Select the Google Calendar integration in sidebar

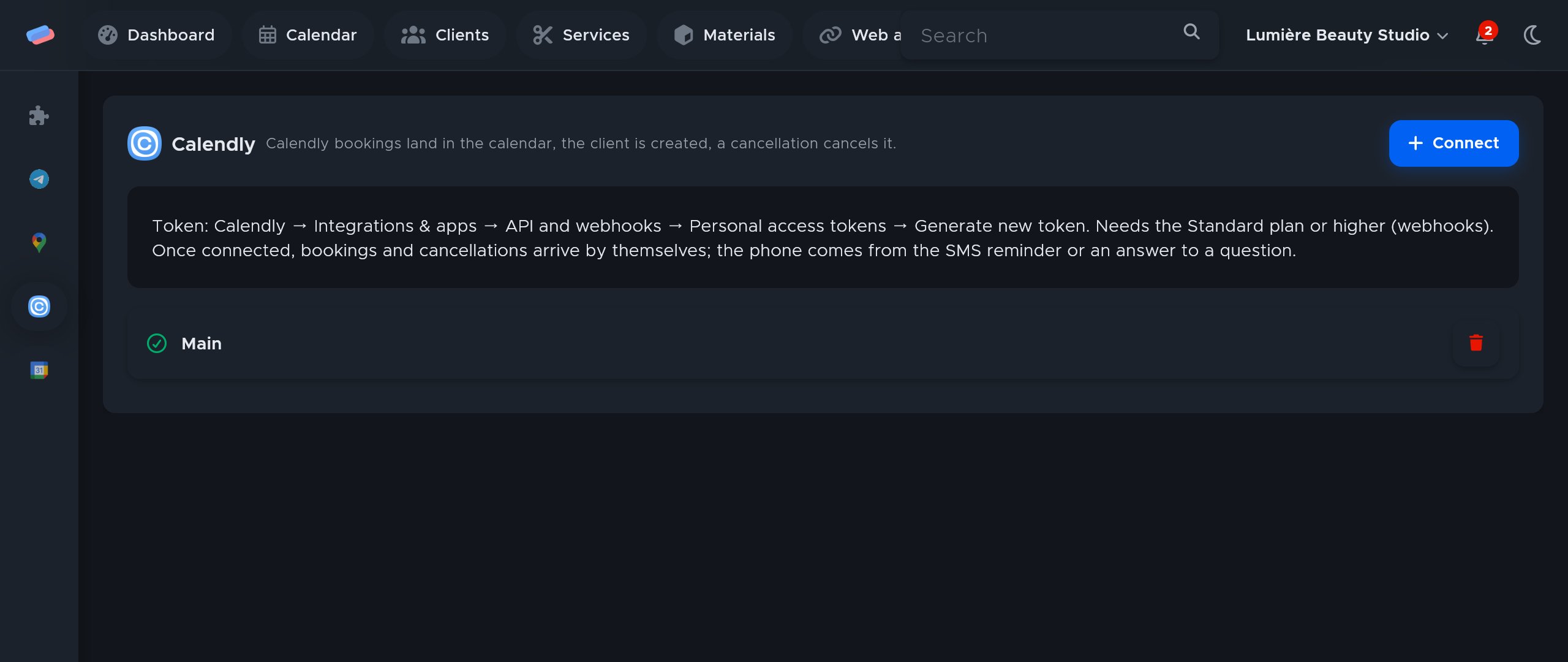39,370
